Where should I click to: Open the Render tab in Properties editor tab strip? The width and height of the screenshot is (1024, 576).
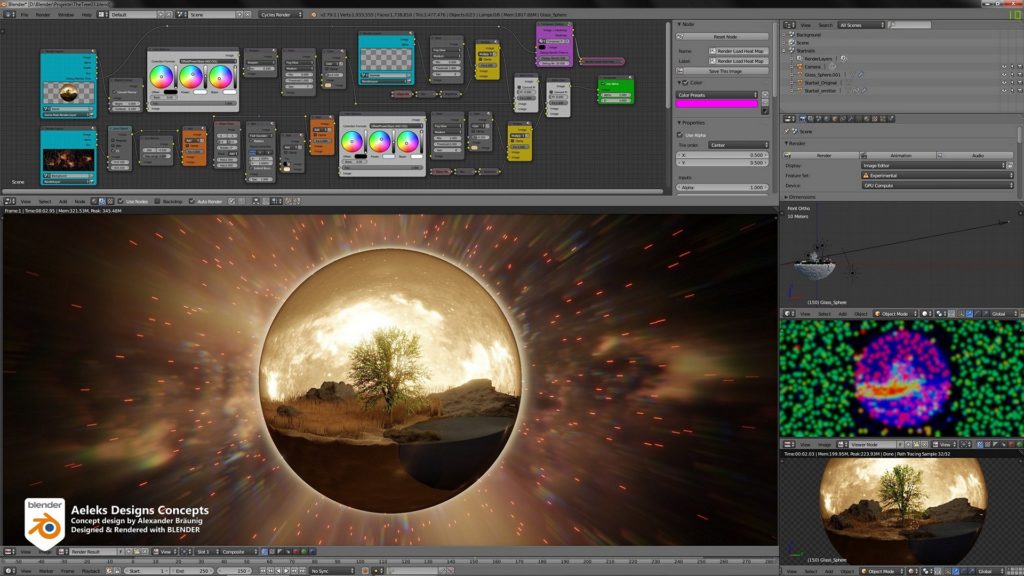803,119
